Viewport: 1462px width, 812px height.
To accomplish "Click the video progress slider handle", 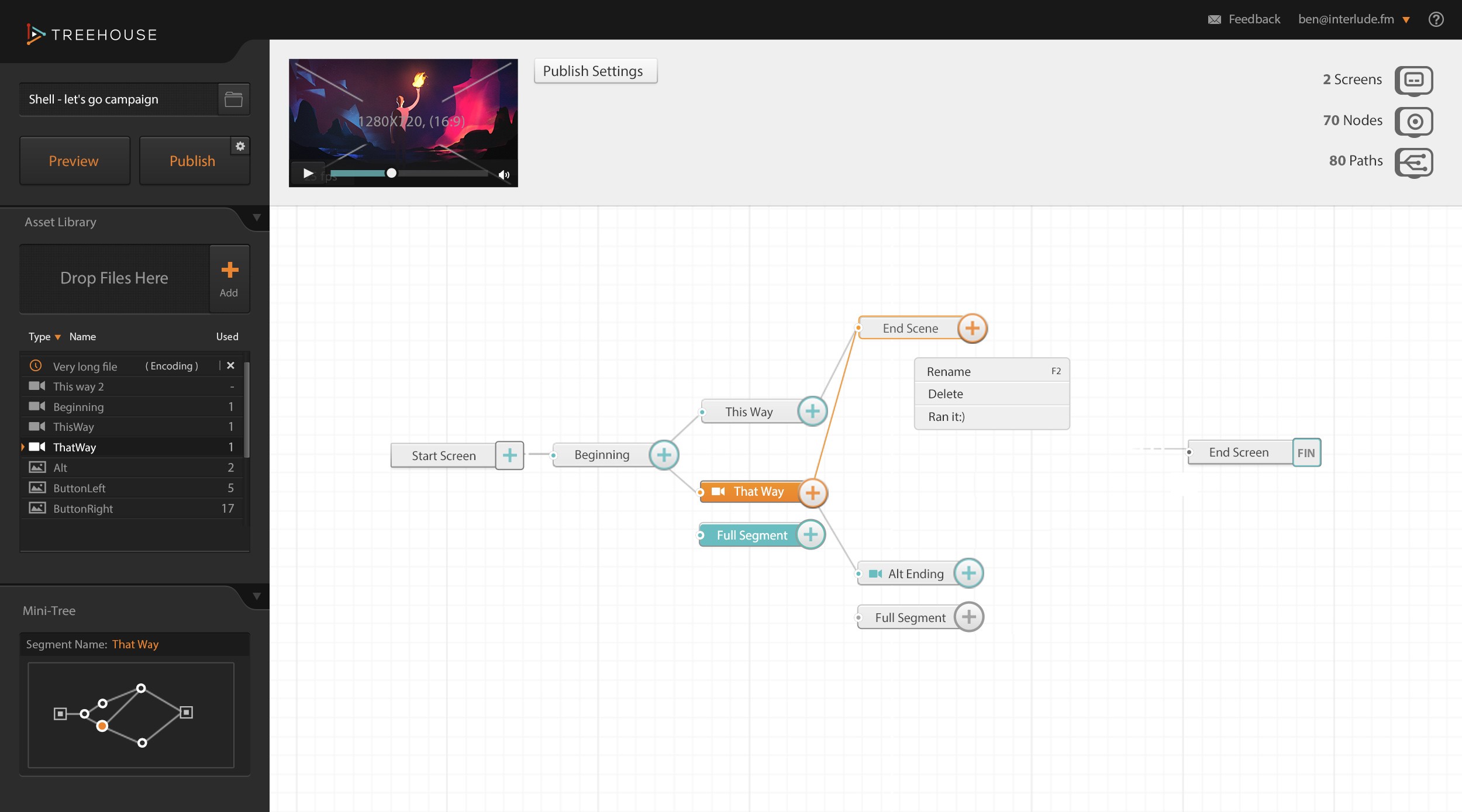I will coord(391,173).
